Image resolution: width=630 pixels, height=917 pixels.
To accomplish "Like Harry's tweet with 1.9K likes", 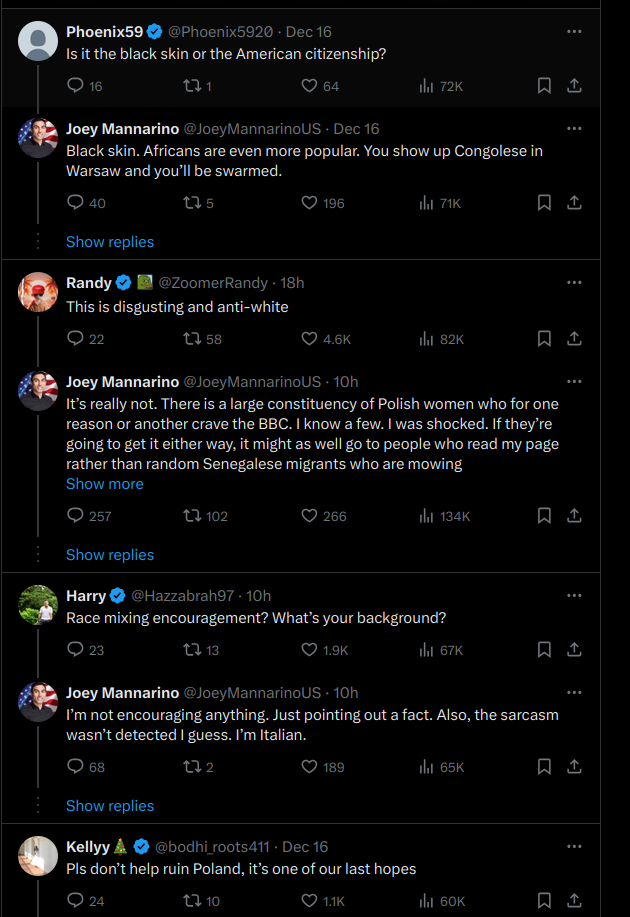I will click(309, 650).
